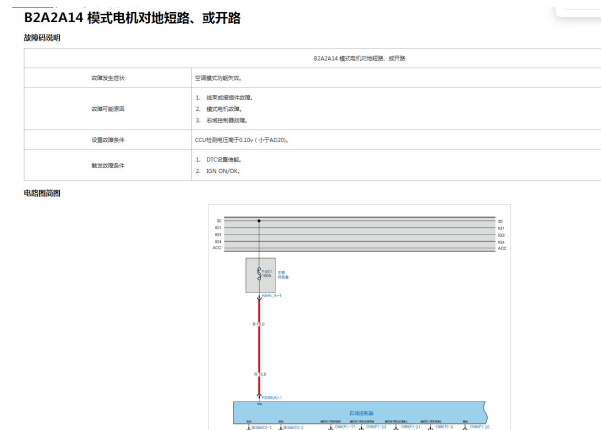The width and height of the screenshot is (601, 430).
Task: Select trigger item 2 IGN ON/OK
Action: (x=223, y=171)
